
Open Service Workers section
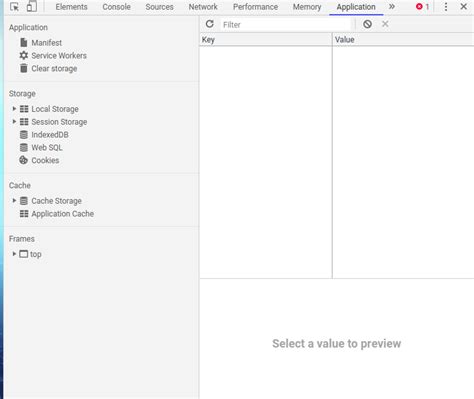point(59,56)
